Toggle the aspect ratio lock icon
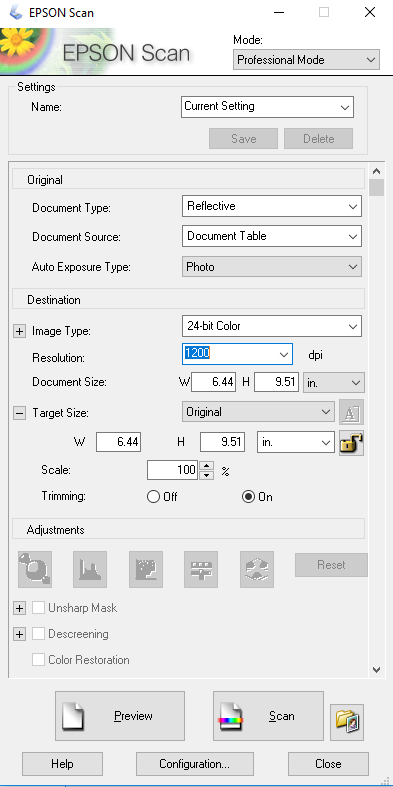 351,443
